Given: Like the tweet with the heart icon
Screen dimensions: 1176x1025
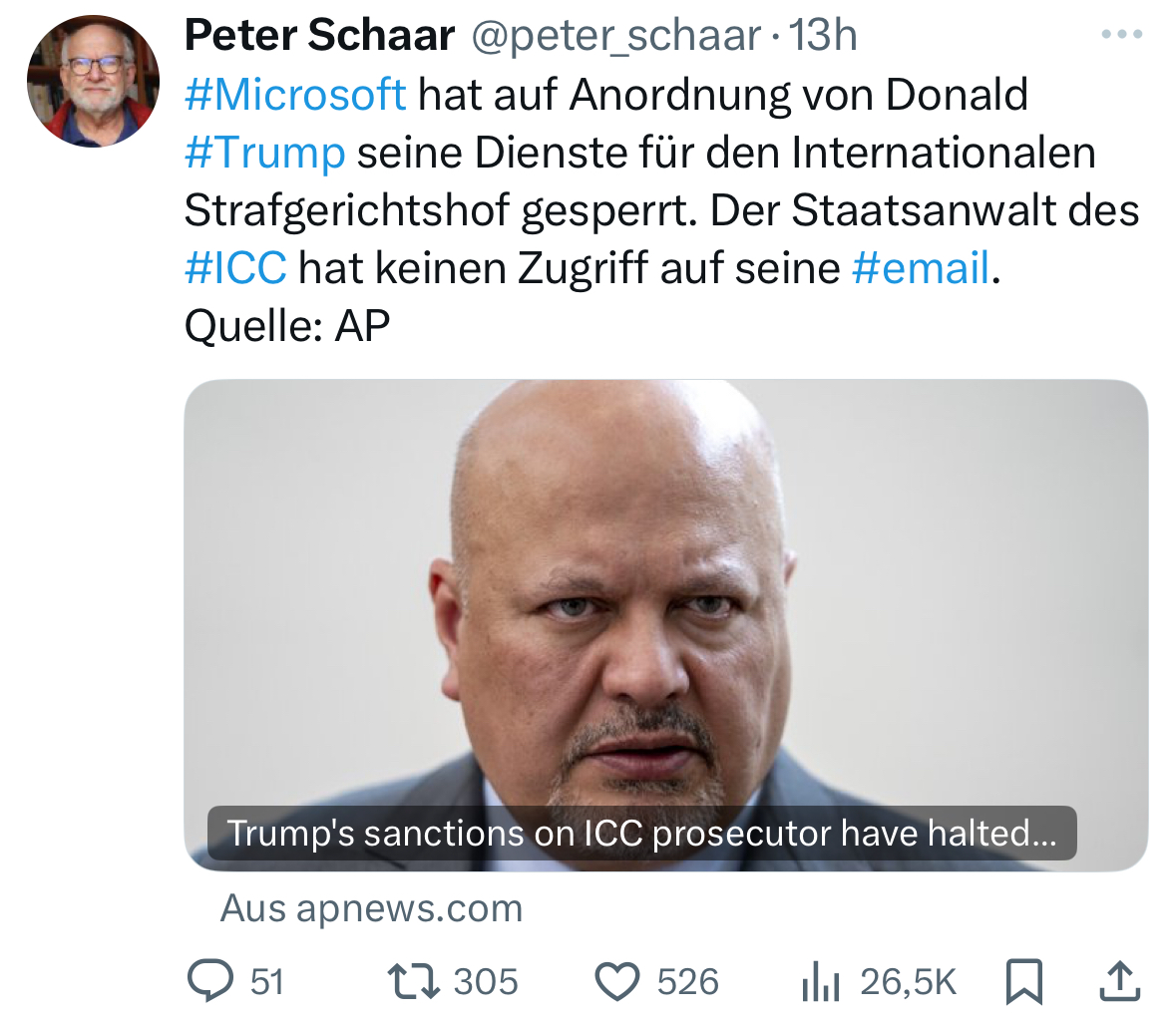Looking at the screenshot, I should point(617,981).
